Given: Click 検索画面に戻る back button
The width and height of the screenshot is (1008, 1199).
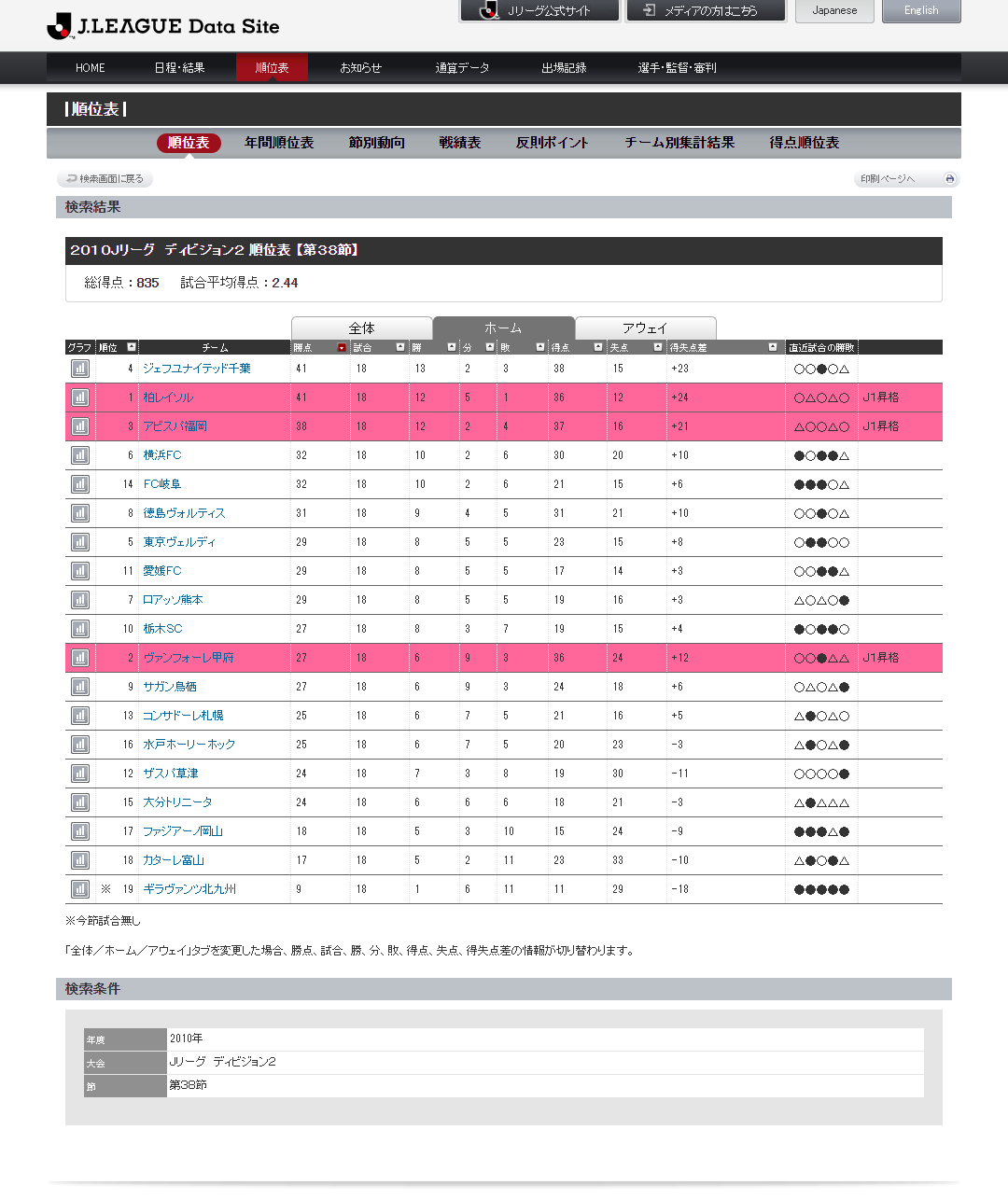Looking at the screenshot, I should coord(105,179).
